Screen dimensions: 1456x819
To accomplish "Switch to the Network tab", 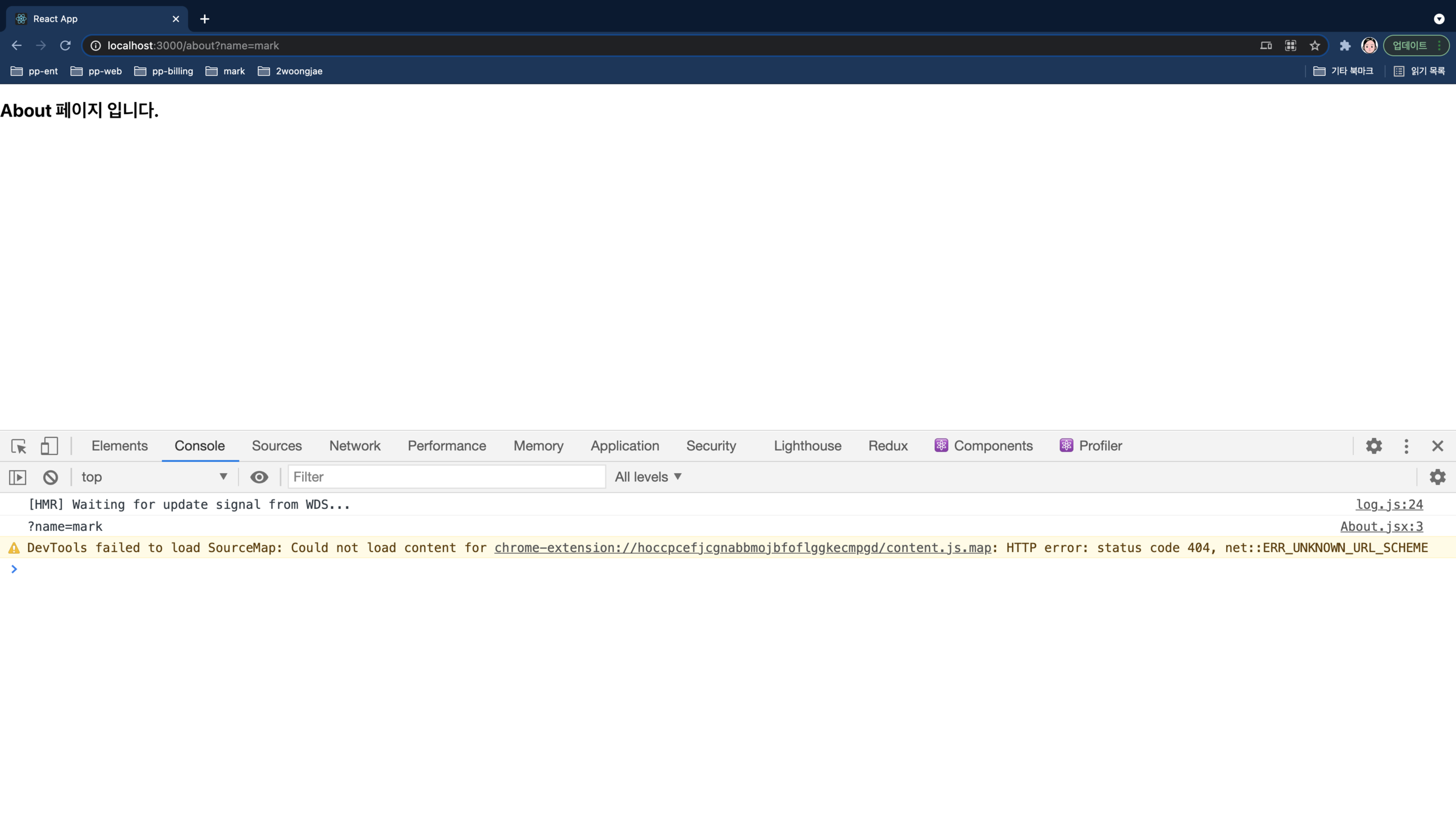I will click(354, 446).
